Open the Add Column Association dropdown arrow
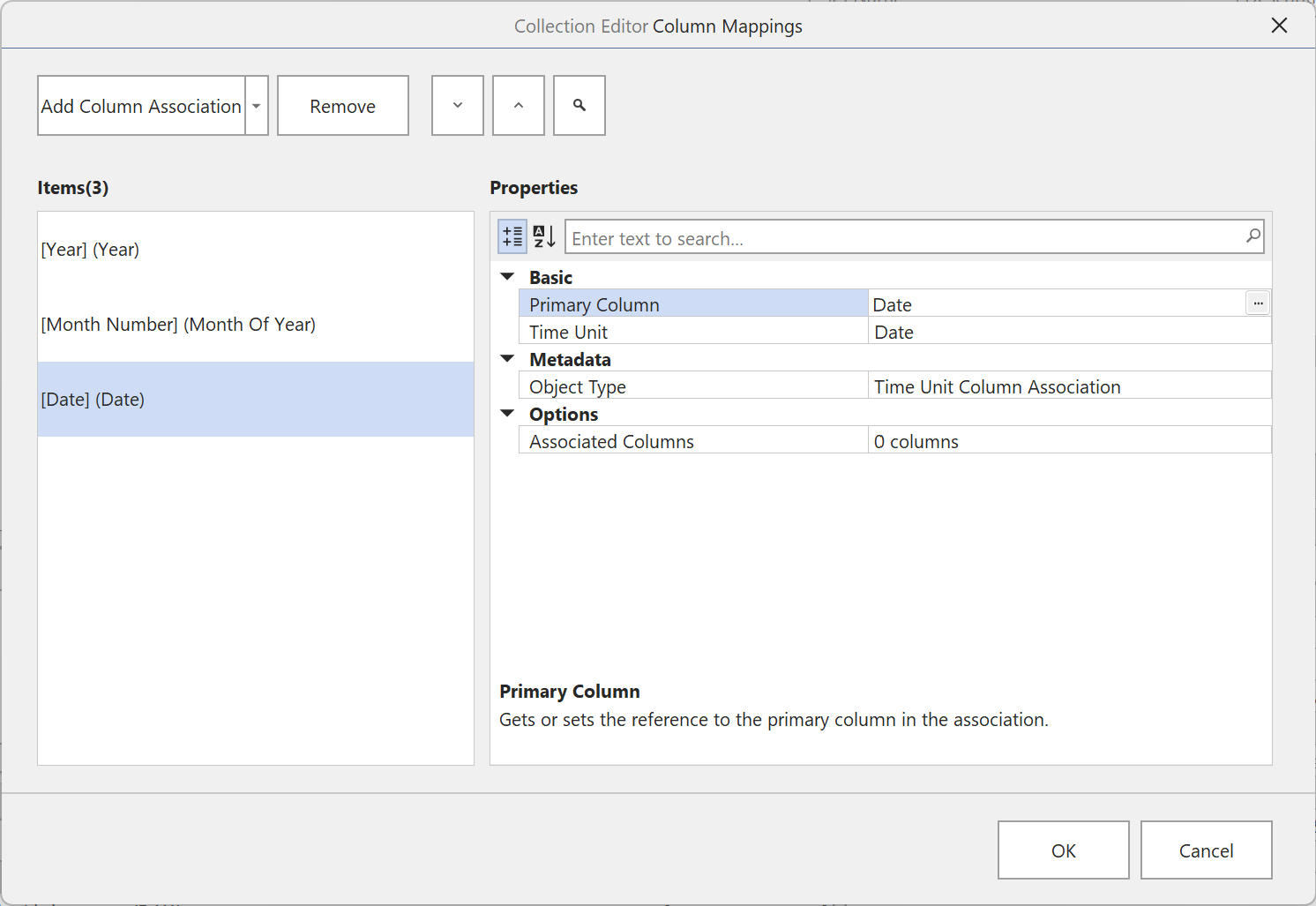Image resolution: width=1316 pixels, height=906 pixels. click(x=256, y=105)
